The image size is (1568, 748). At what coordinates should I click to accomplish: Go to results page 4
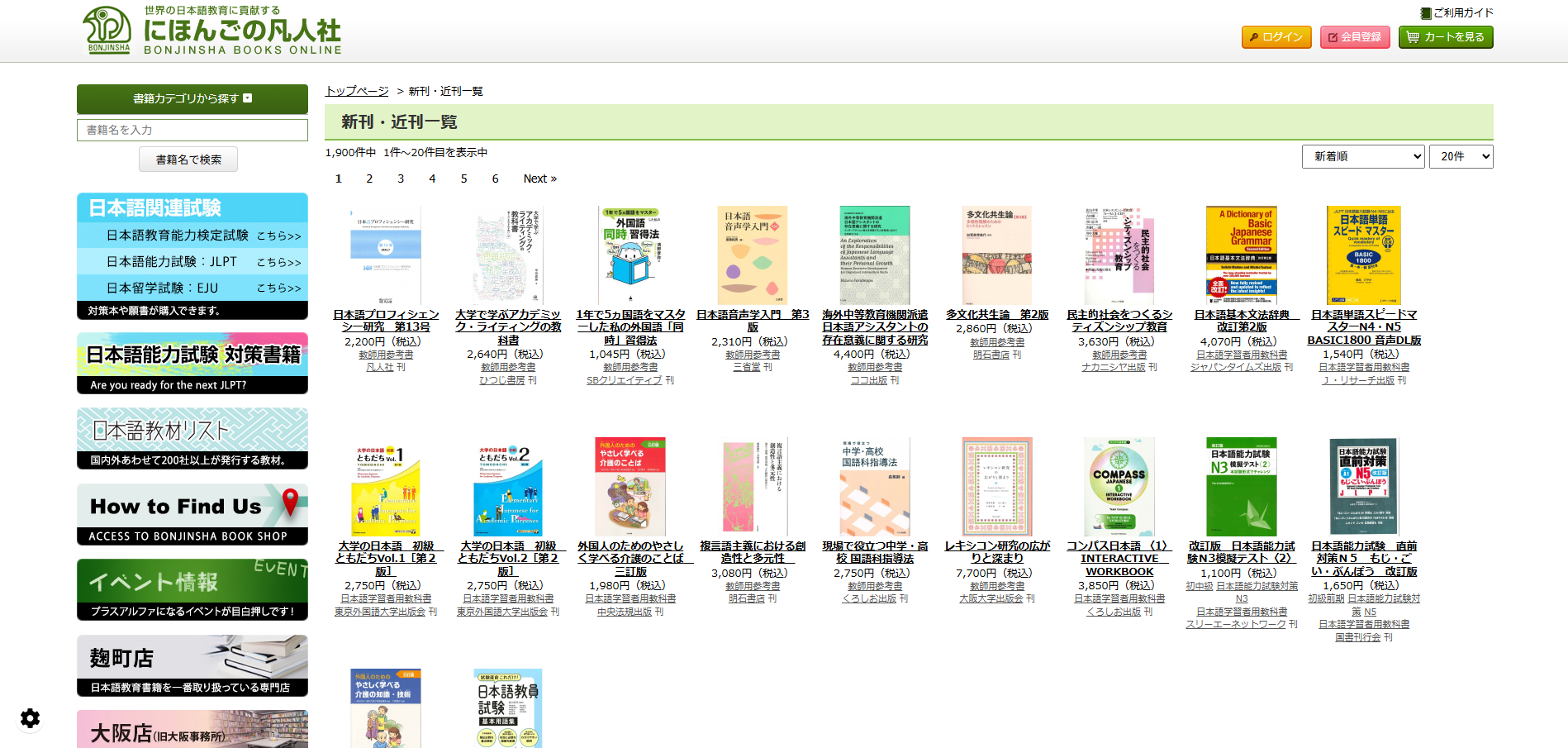tap(432, 179)
